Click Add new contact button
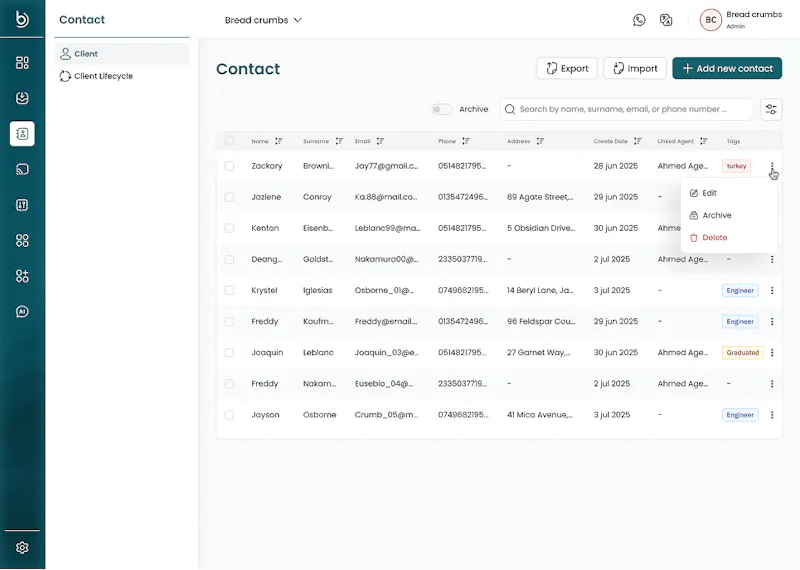This screenshot has height=570, width=800. pos(727,68)
